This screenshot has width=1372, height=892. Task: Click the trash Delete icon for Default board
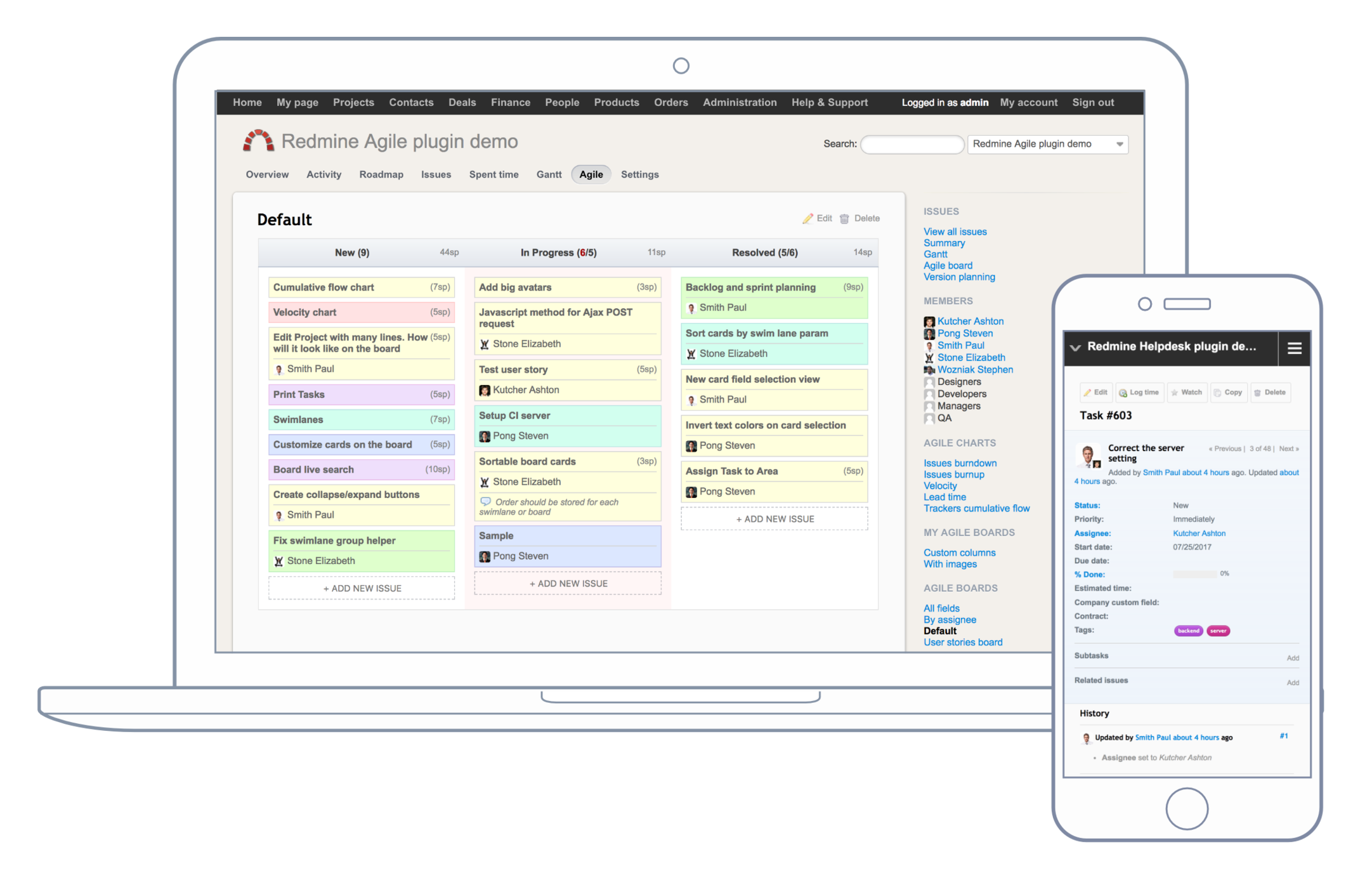pos(844,219)
